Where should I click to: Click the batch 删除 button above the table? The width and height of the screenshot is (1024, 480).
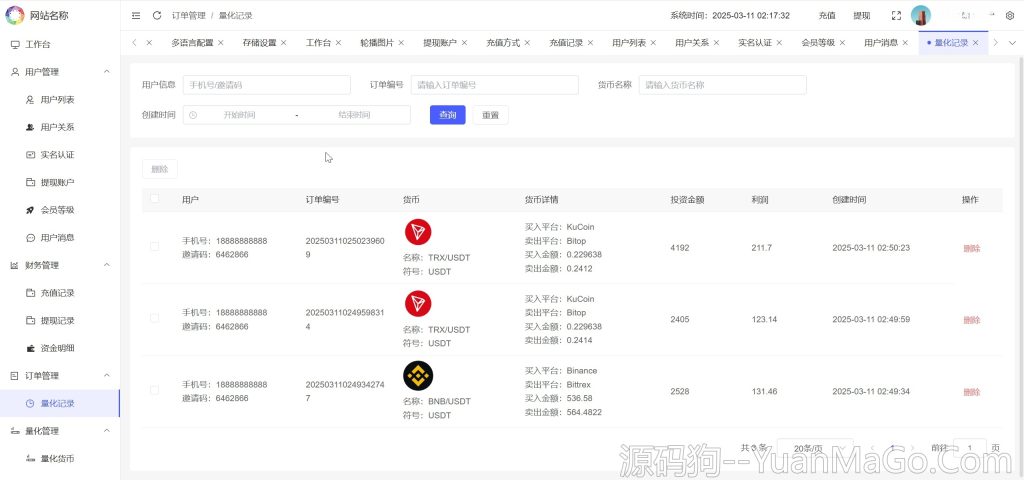[160, 169]
